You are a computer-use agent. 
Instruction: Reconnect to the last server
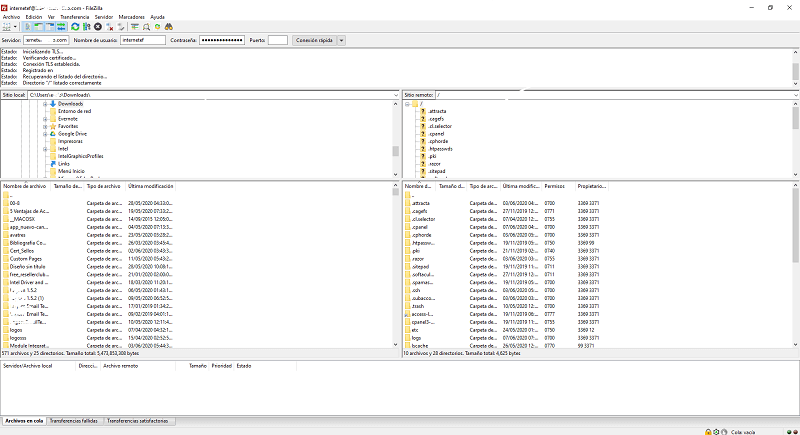coord(120,27)
